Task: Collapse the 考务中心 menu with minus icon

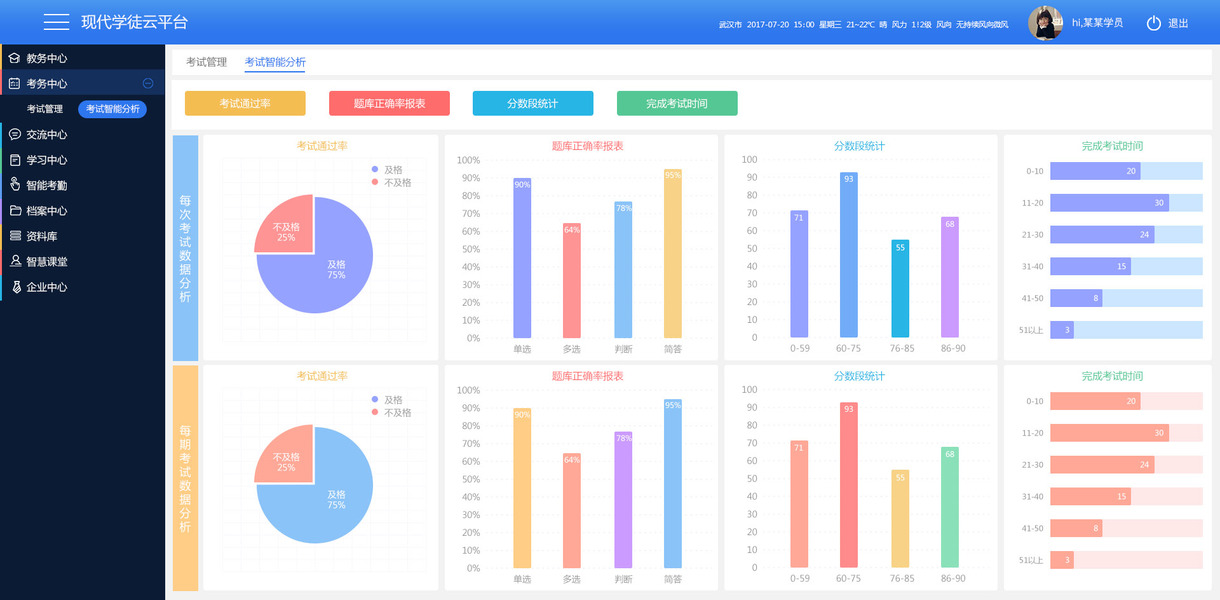Action: [148, 84]
